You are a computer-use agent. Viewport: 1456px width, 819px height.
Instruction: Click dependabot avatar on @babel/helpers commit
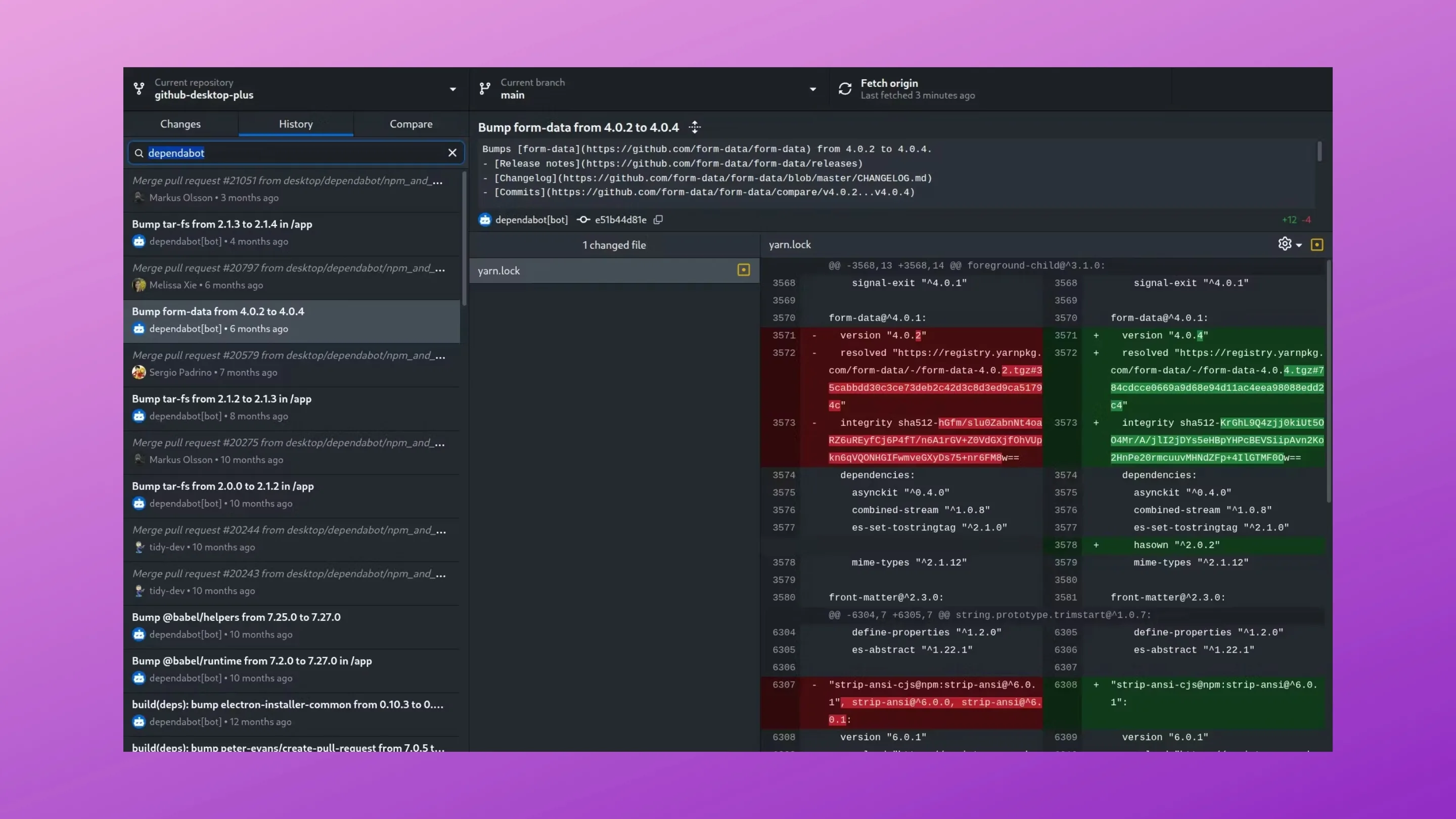pos(139,634)
